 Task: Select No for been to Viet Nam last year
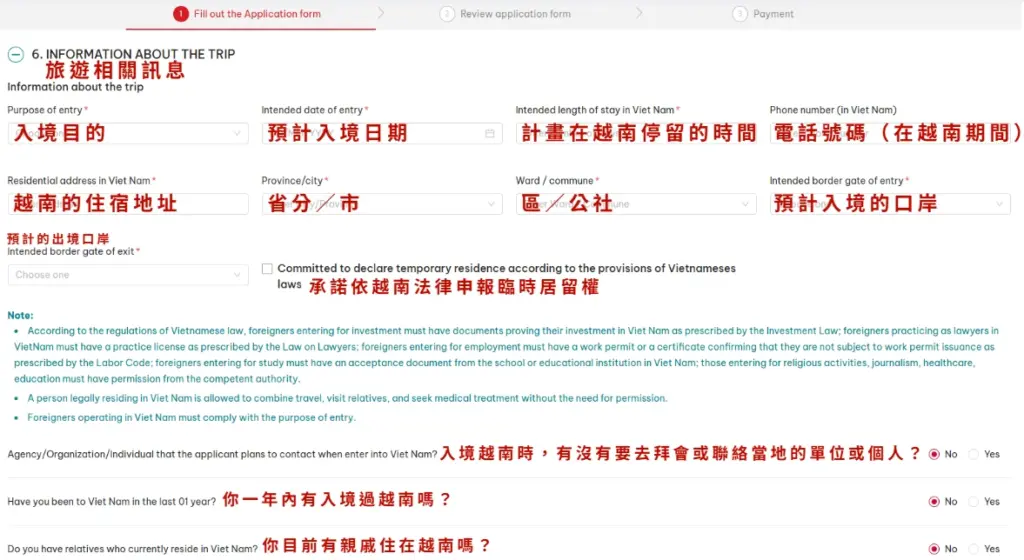pos(934,501)
